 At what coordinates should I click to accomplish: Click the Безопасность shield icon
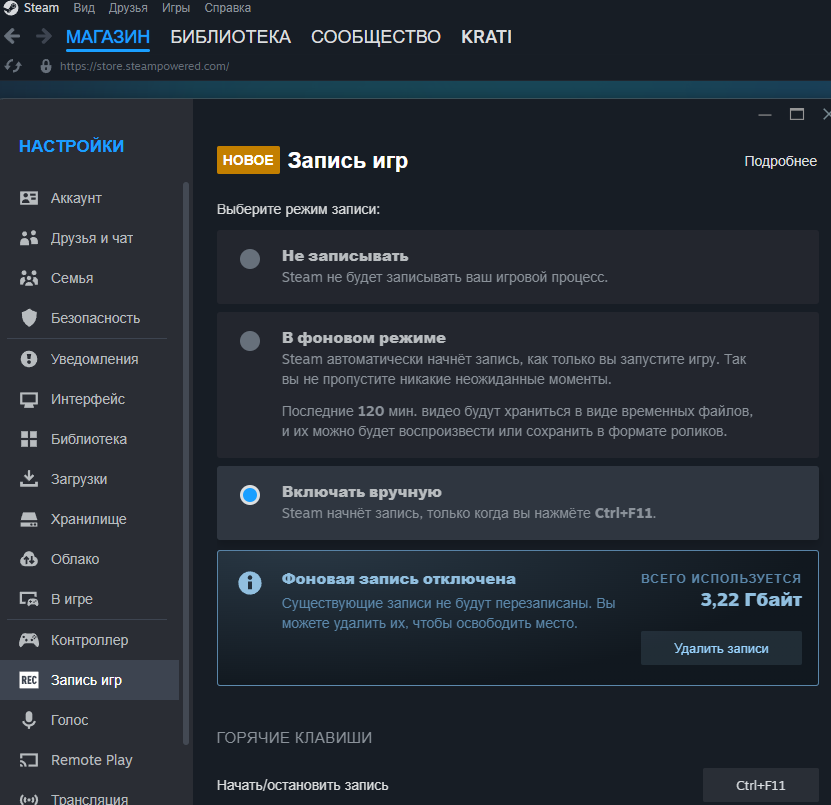(x=29, y=318)
